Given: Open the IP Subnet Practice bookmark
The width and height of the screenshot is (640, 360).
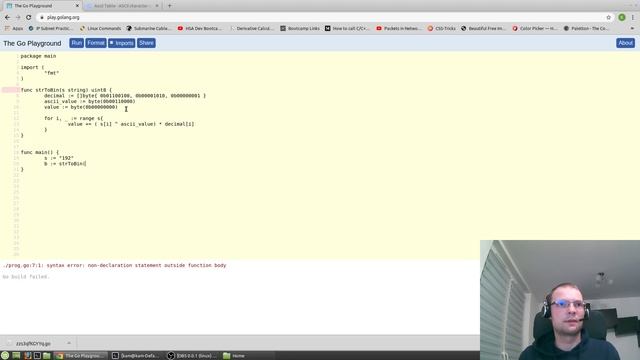Looking at the screenshot, I should 51,29.
